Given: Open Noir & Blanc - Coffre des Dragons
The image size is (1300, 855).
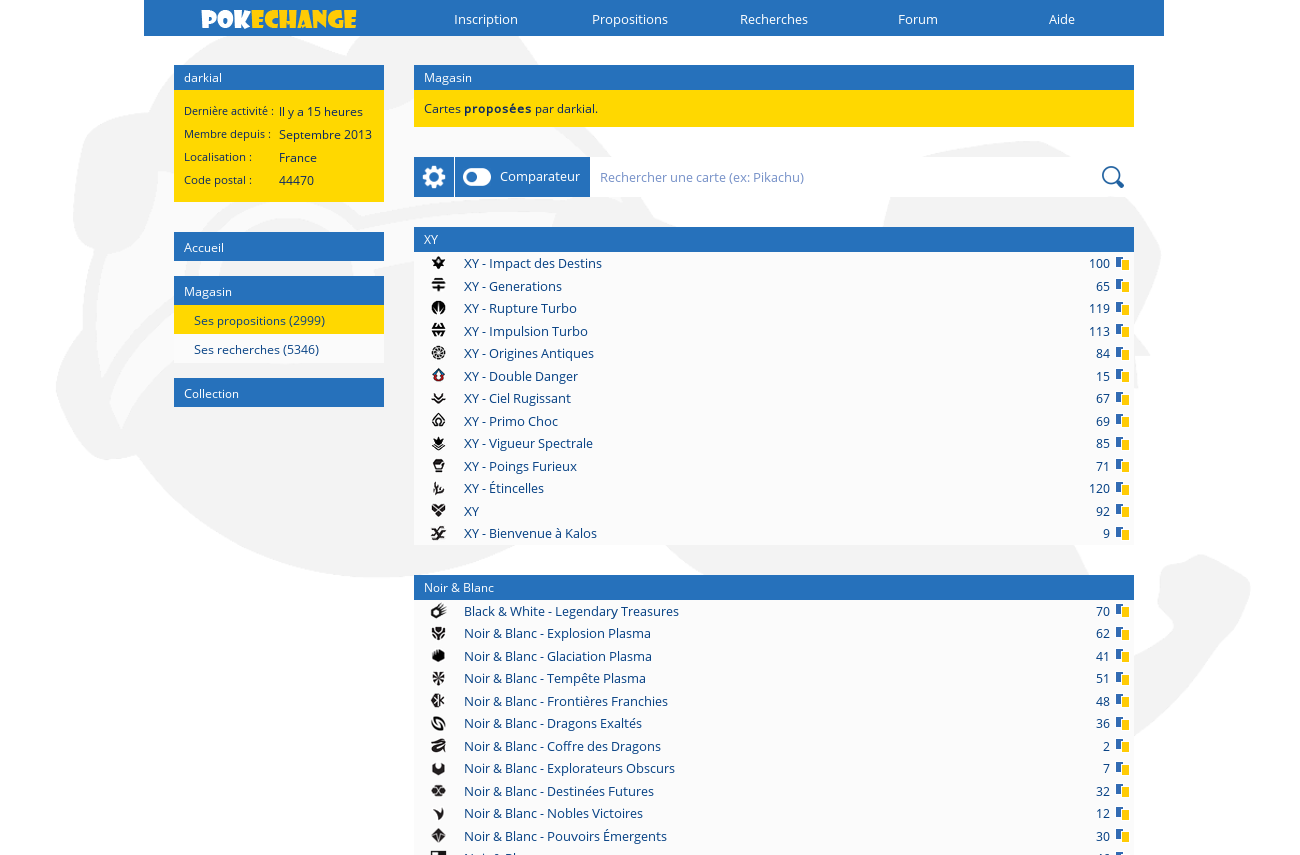Looking at the screenshot, I should point(562,746).
